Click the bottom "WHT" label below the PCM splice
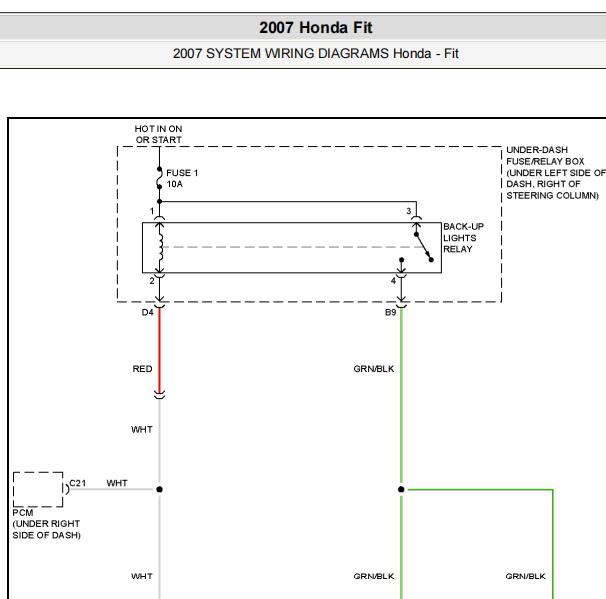The height and width of the screenshot is (599, 606). click(x=141, y=576)
